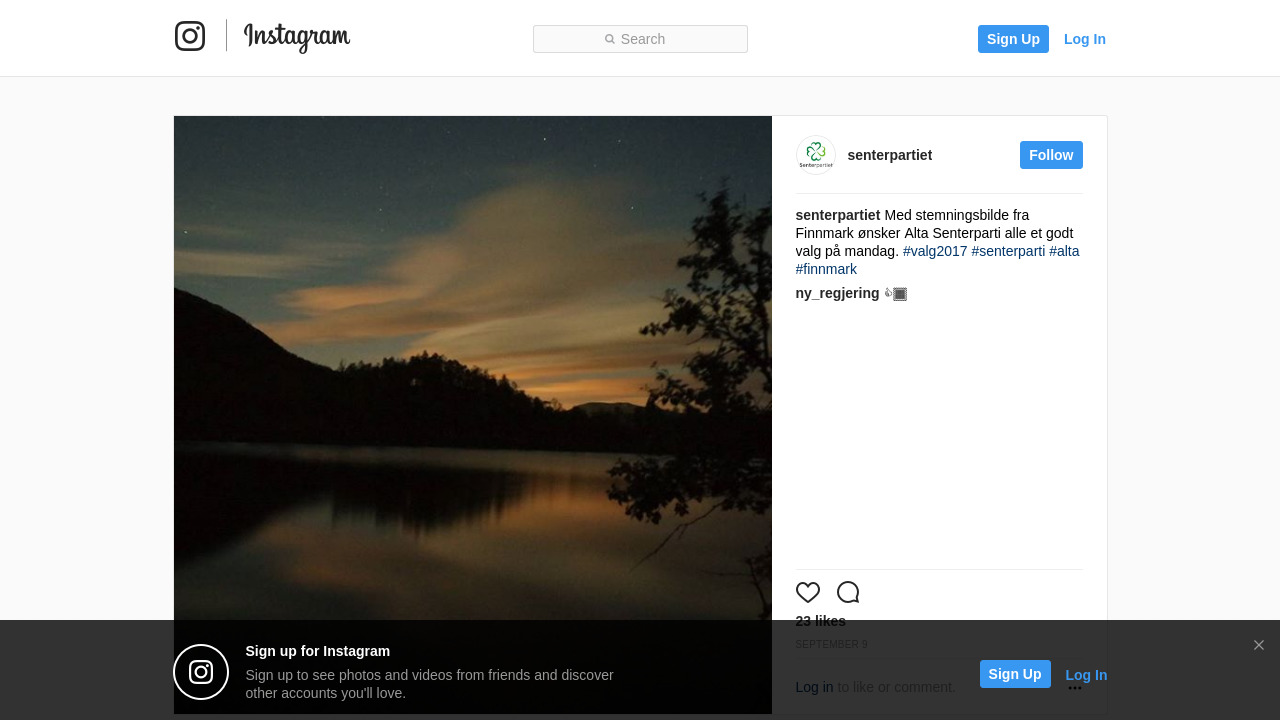Open ny_regjering commenter profile
The height and width of the screenshot is (720, 1280).
click(x=837, y=293)
